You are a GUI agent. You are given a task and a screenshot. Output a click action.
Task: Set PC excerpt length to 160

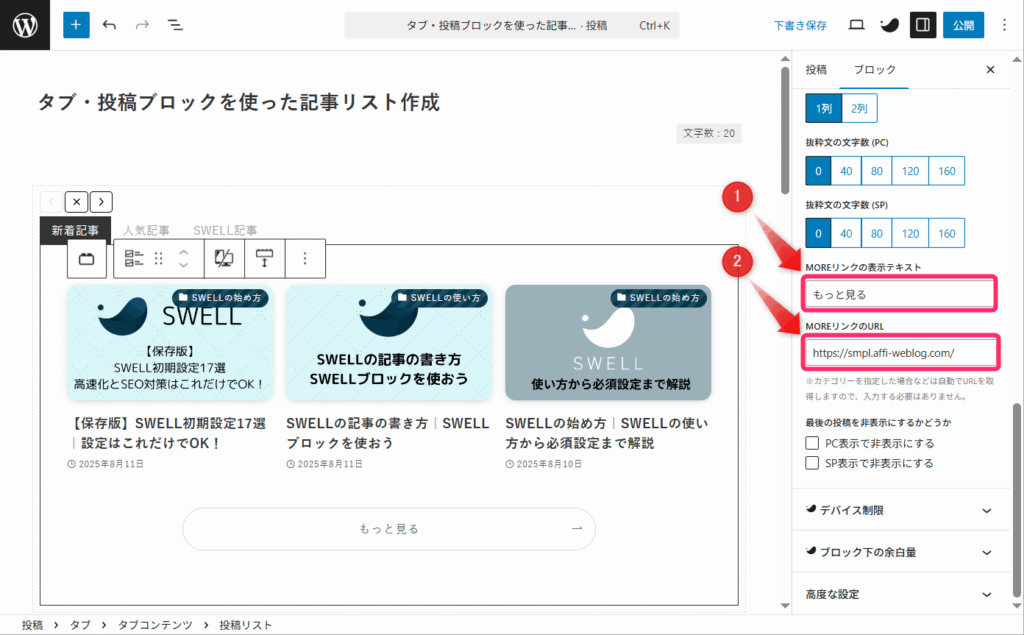click(947, 171)
